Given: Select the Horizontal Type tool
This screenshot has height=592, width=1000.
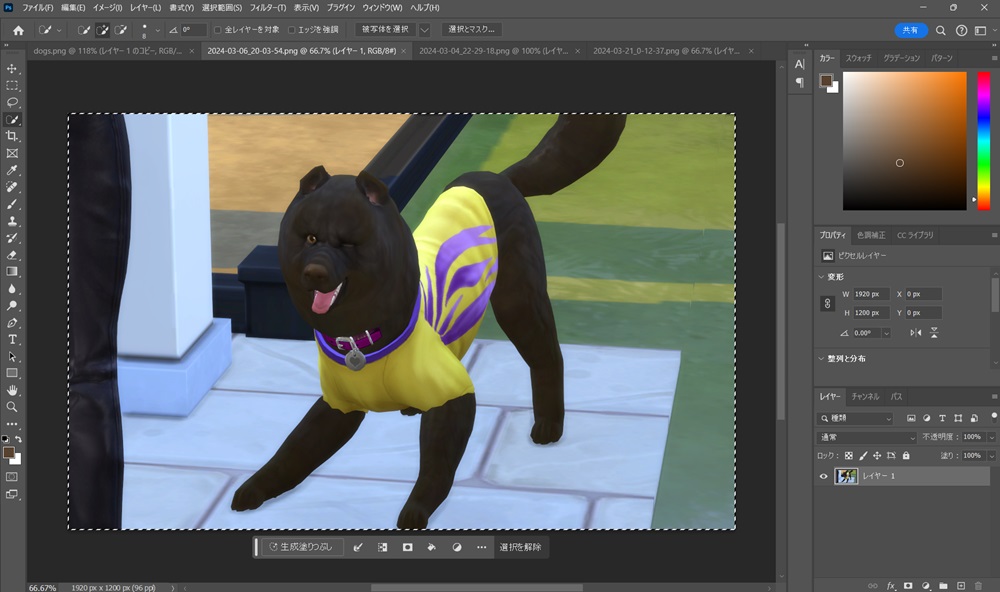Looking at the screenshot, I should [x=12, y=339].
